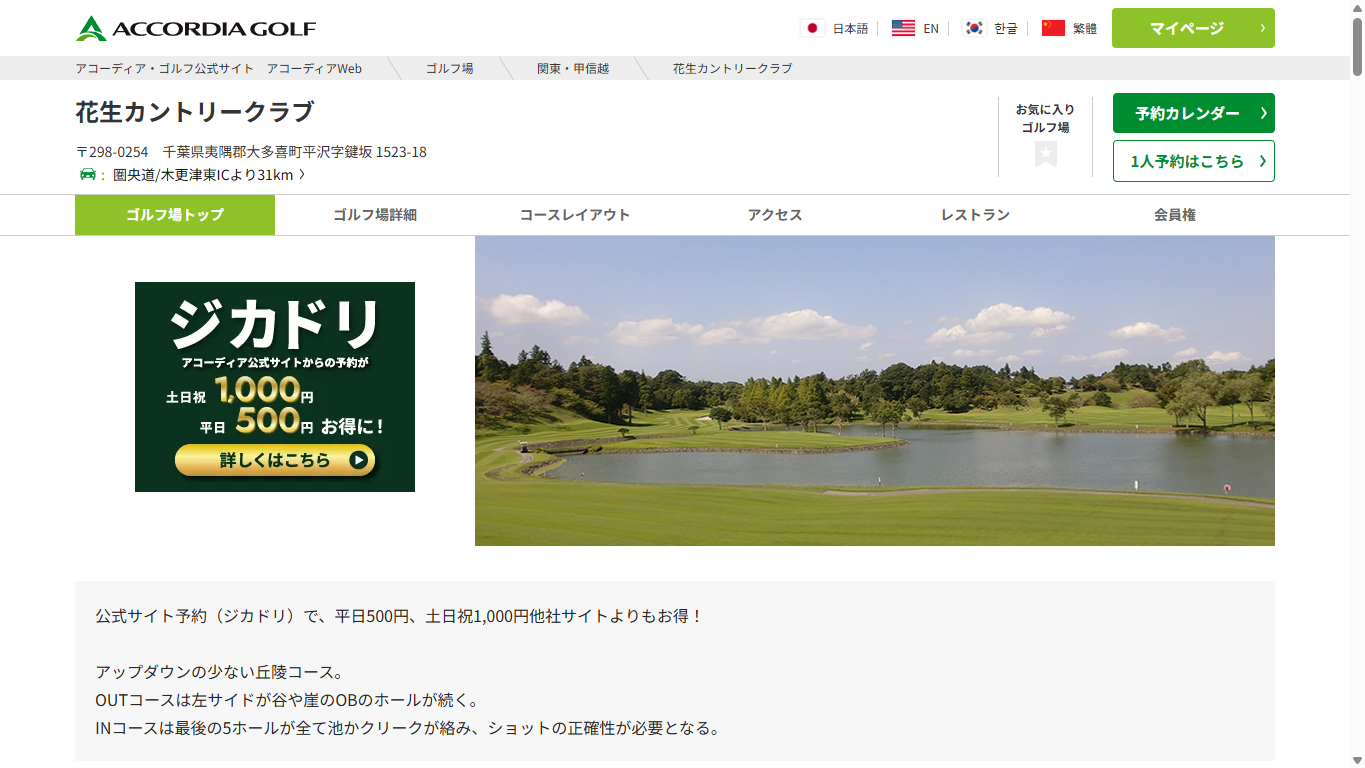Viewport: 1365px width, 768px height.
Task: Click the golf course pond photo
Action: pos(875,391)
